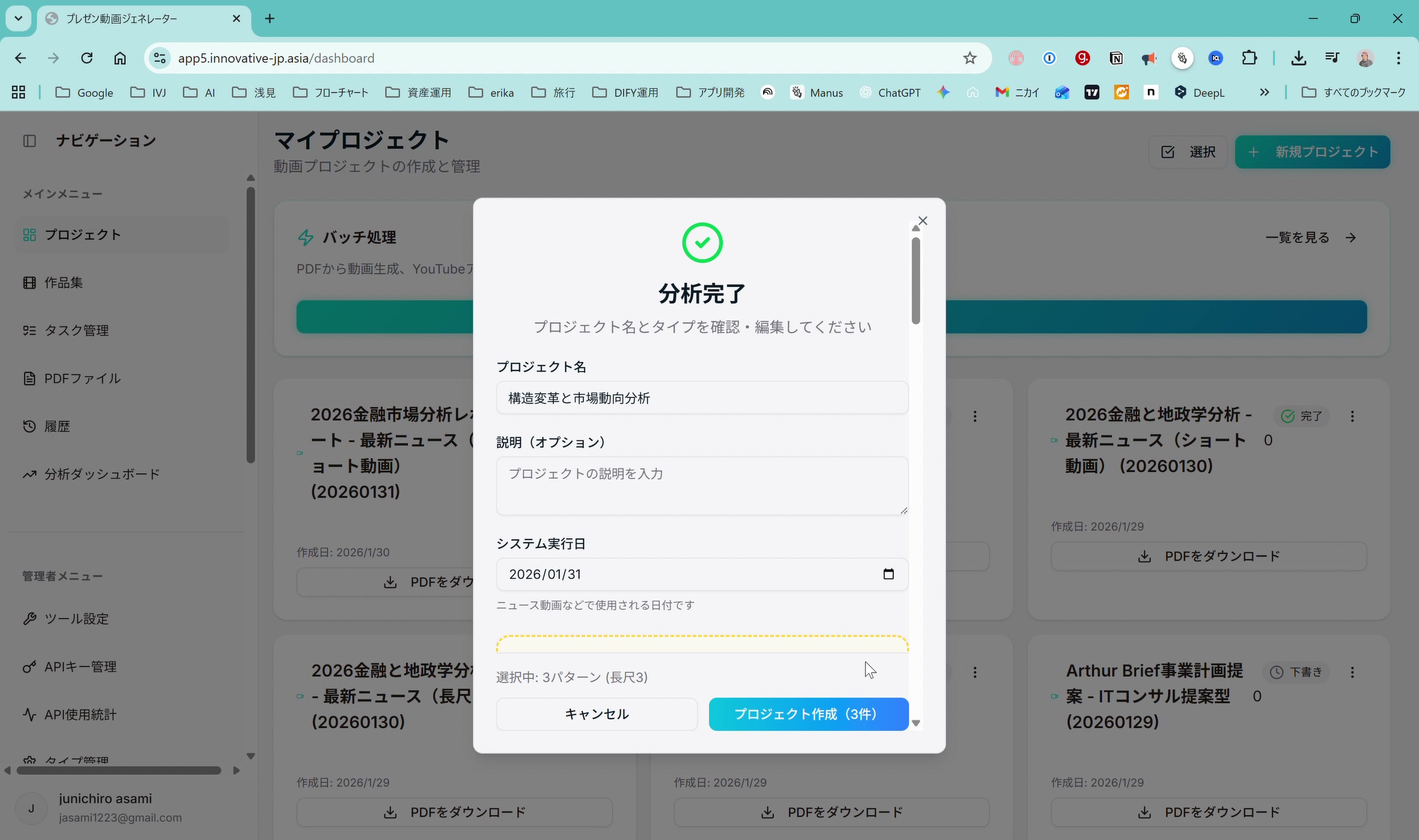This screenshot has width=1419, height=840.
Task: Expand hidden bookmarks with the chevron
Action: tap(1264, 92)
